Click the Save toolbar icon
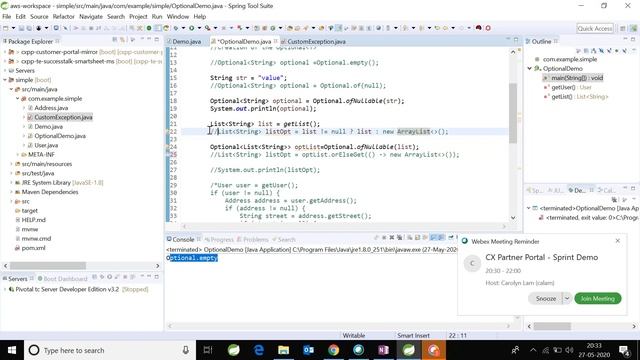 (x=22, y=28)
